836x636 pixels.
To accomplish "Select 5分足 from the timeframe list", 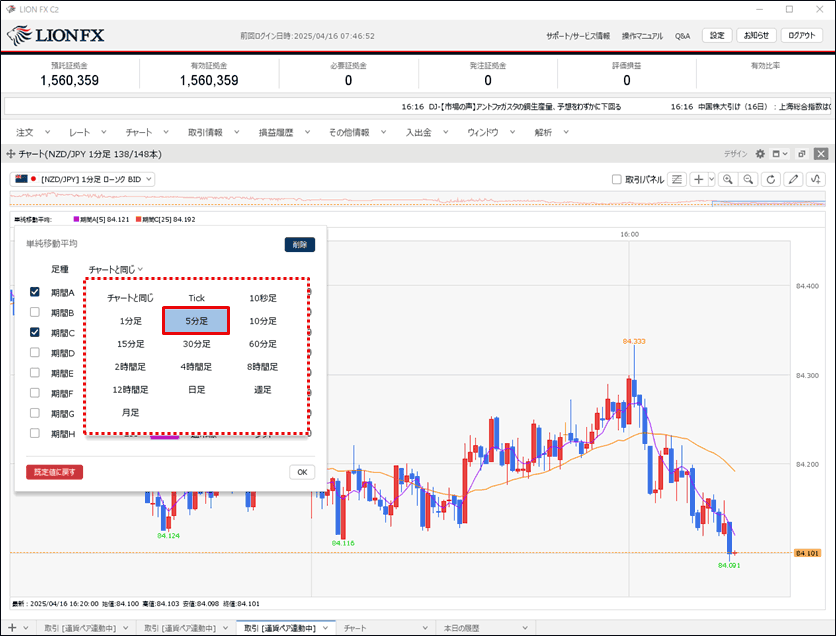I will click(196, 321).
